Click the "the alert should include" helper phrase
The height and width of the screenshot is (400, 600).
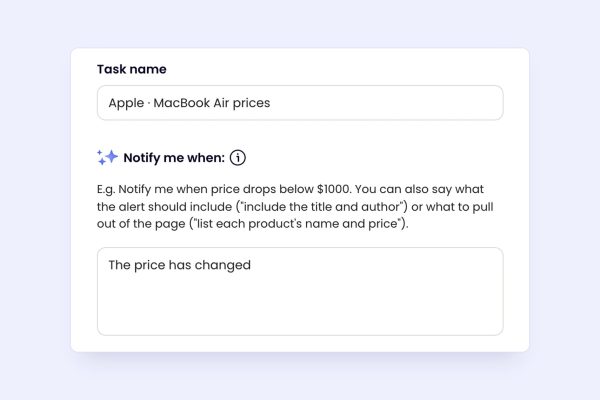tap(164, 207)
